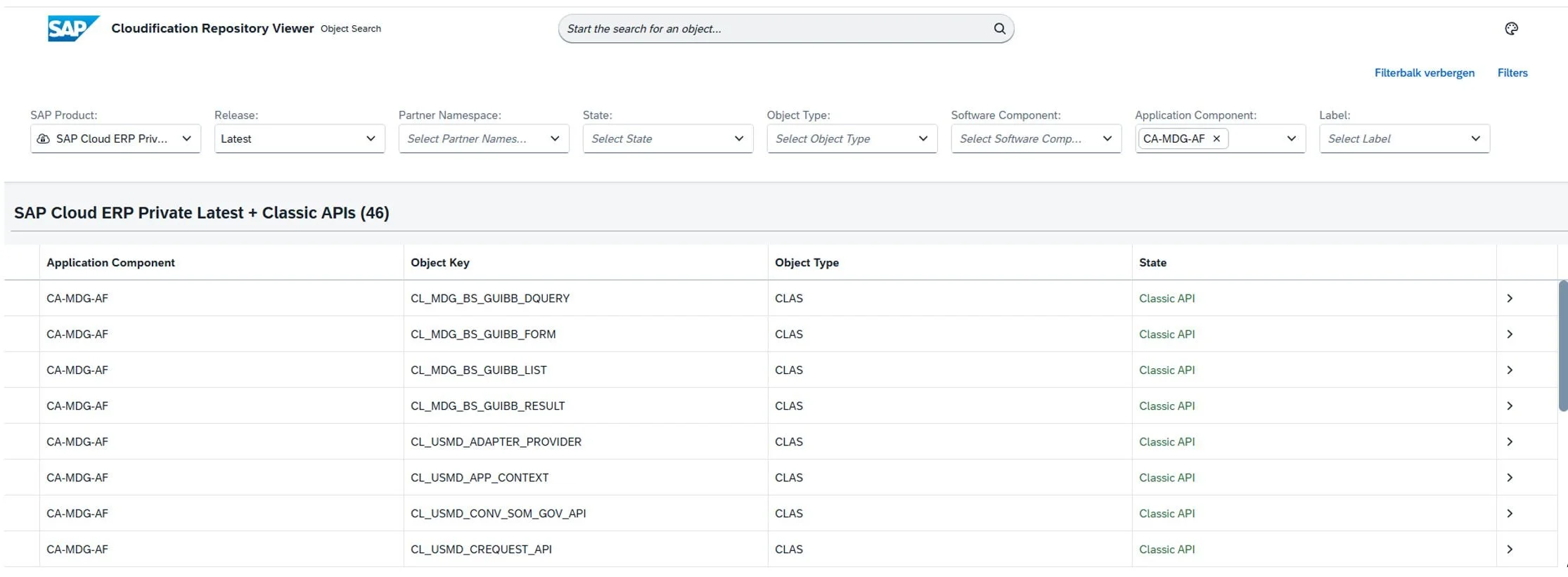Click the Object Key column header
This screenshot has width=1568, height=577.
440,262
